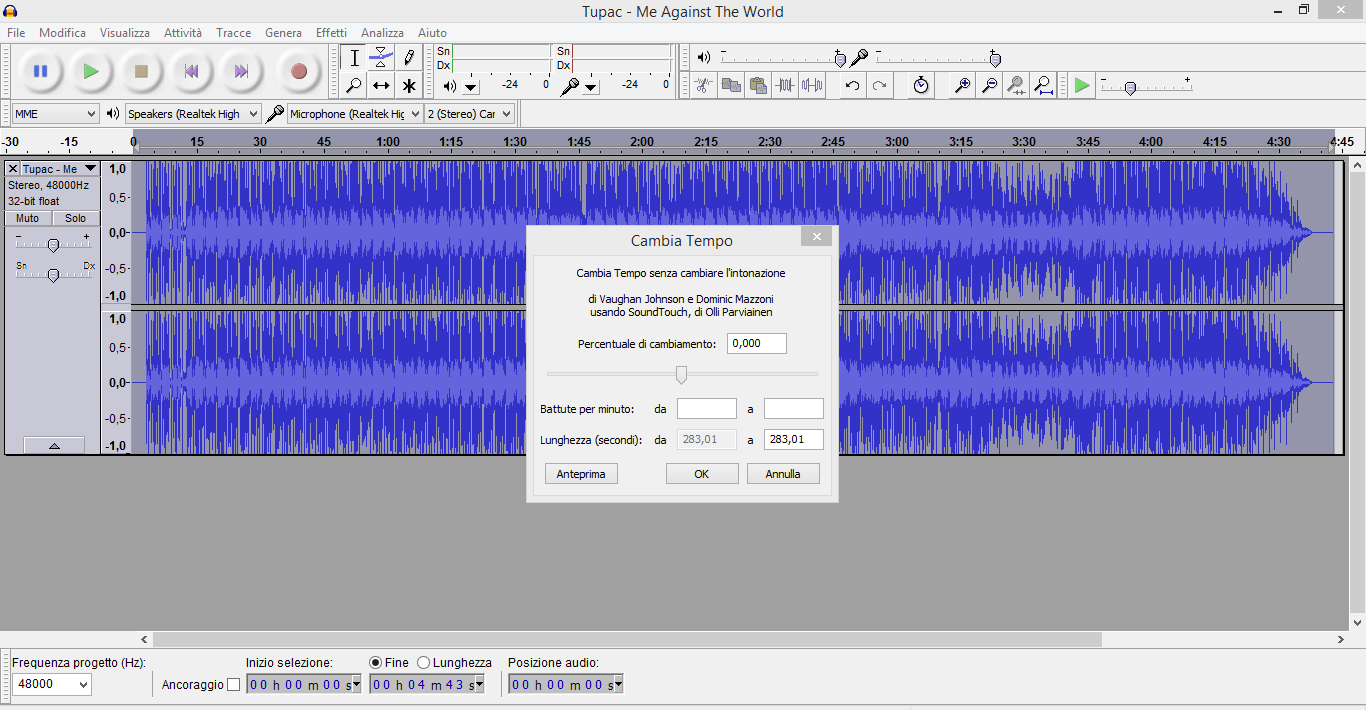
Task: Click the Lunghezza 'a' field showing 283,01
Action: pyautogui.click(x=794, y=440)
